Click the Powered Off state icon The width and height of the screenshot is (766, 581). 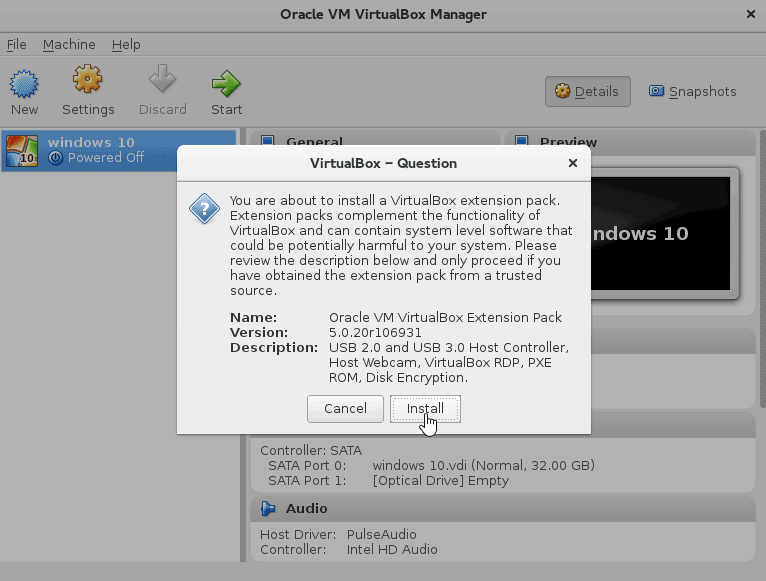tap(56, 158)
